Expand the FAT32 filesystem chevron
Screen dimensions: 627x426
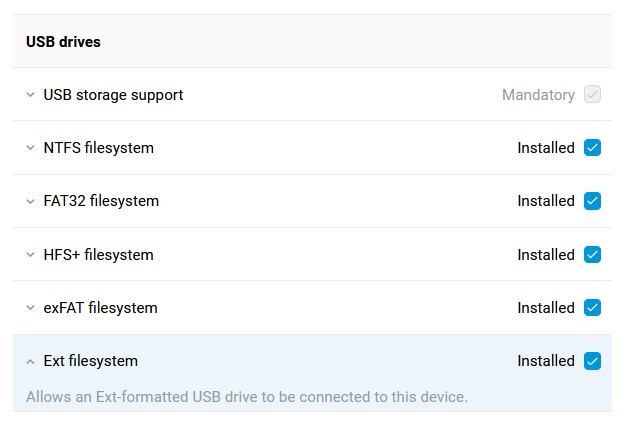(31, 201)
